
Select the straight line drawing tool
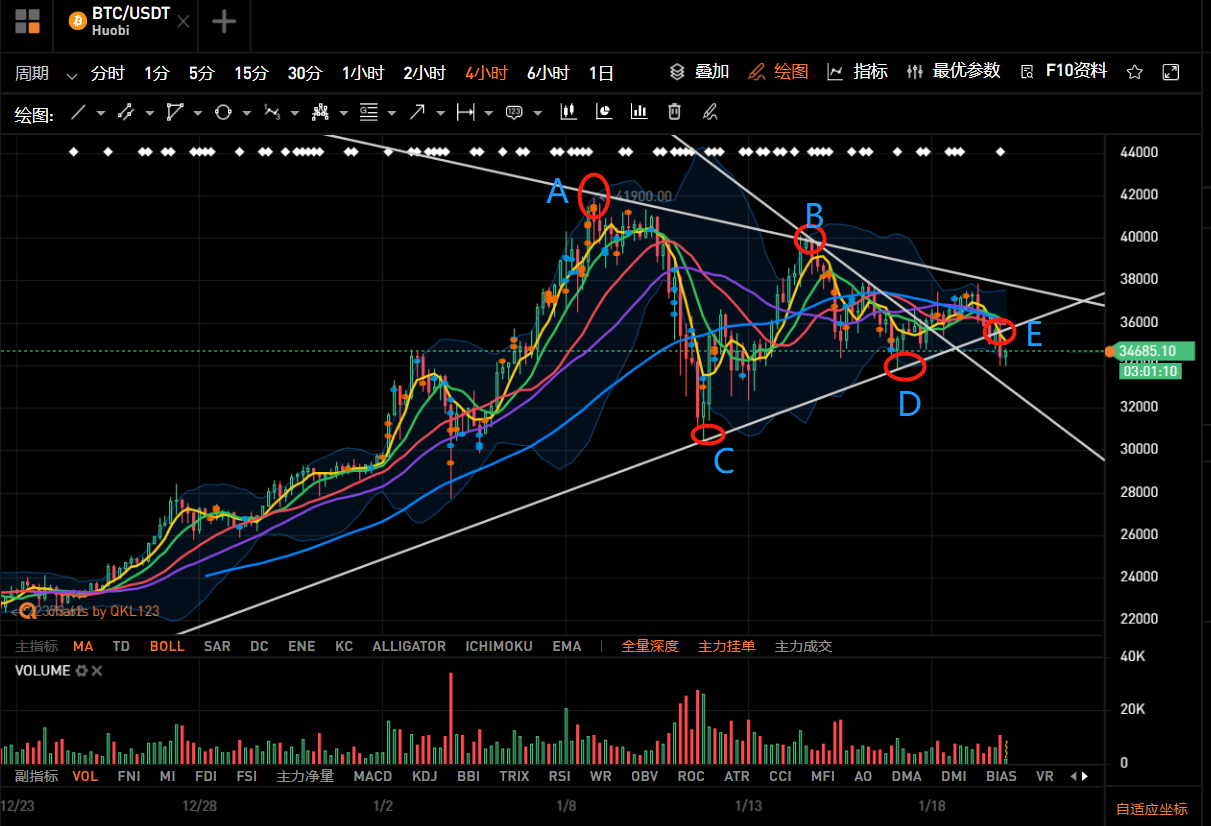click(78, 113)
